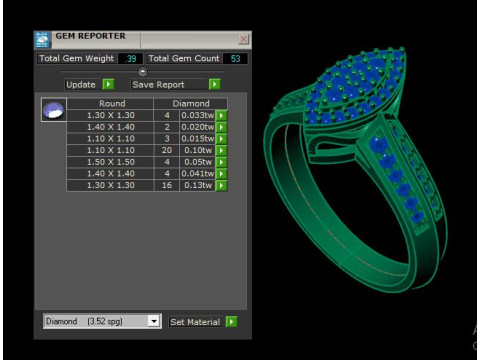Collapse panel using the round up-arrow toggle
480x360 pixels.
coord(142,71)
